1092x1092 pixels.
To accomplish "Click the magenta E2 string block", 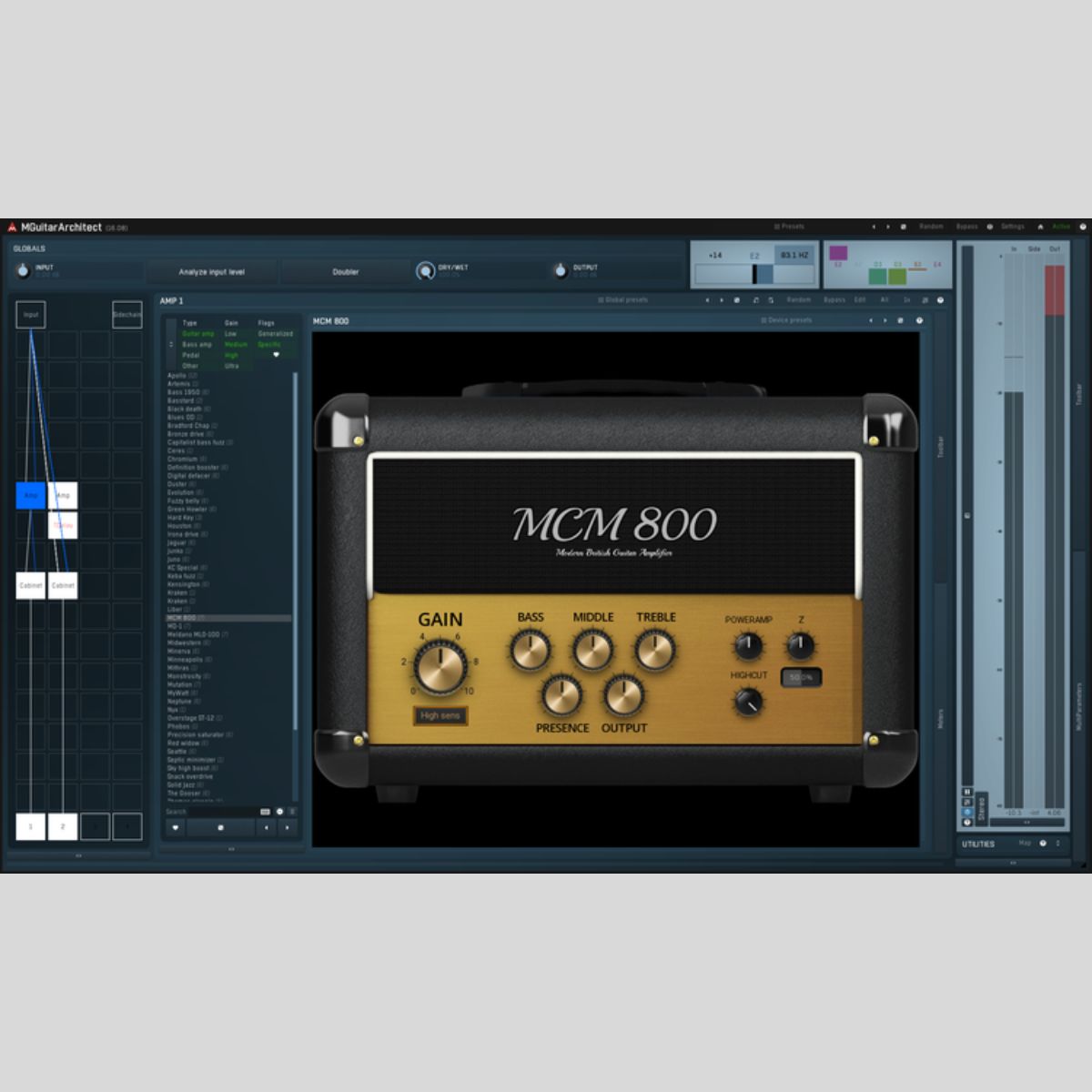I will click(x=838, y=253).
